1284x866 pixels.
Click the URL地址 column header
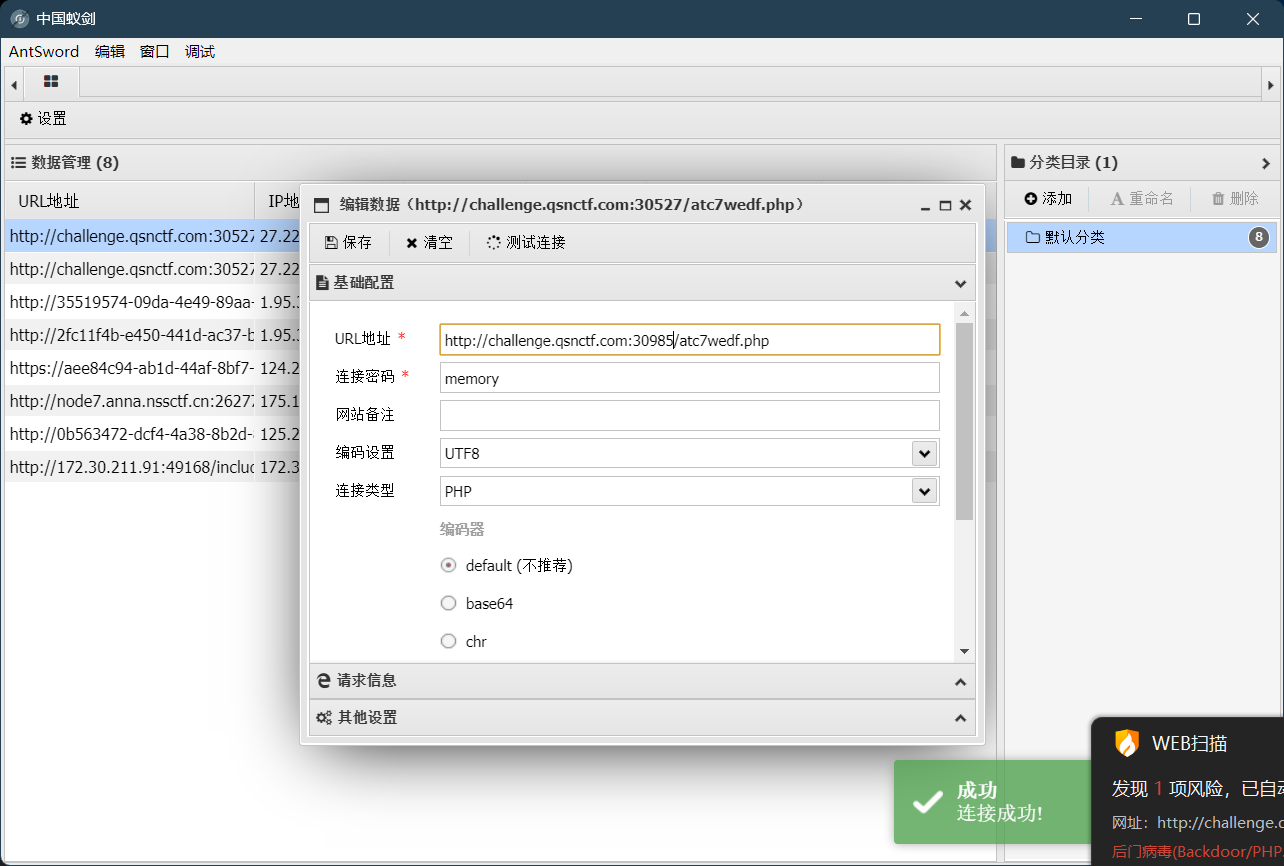tap(130, 201)
